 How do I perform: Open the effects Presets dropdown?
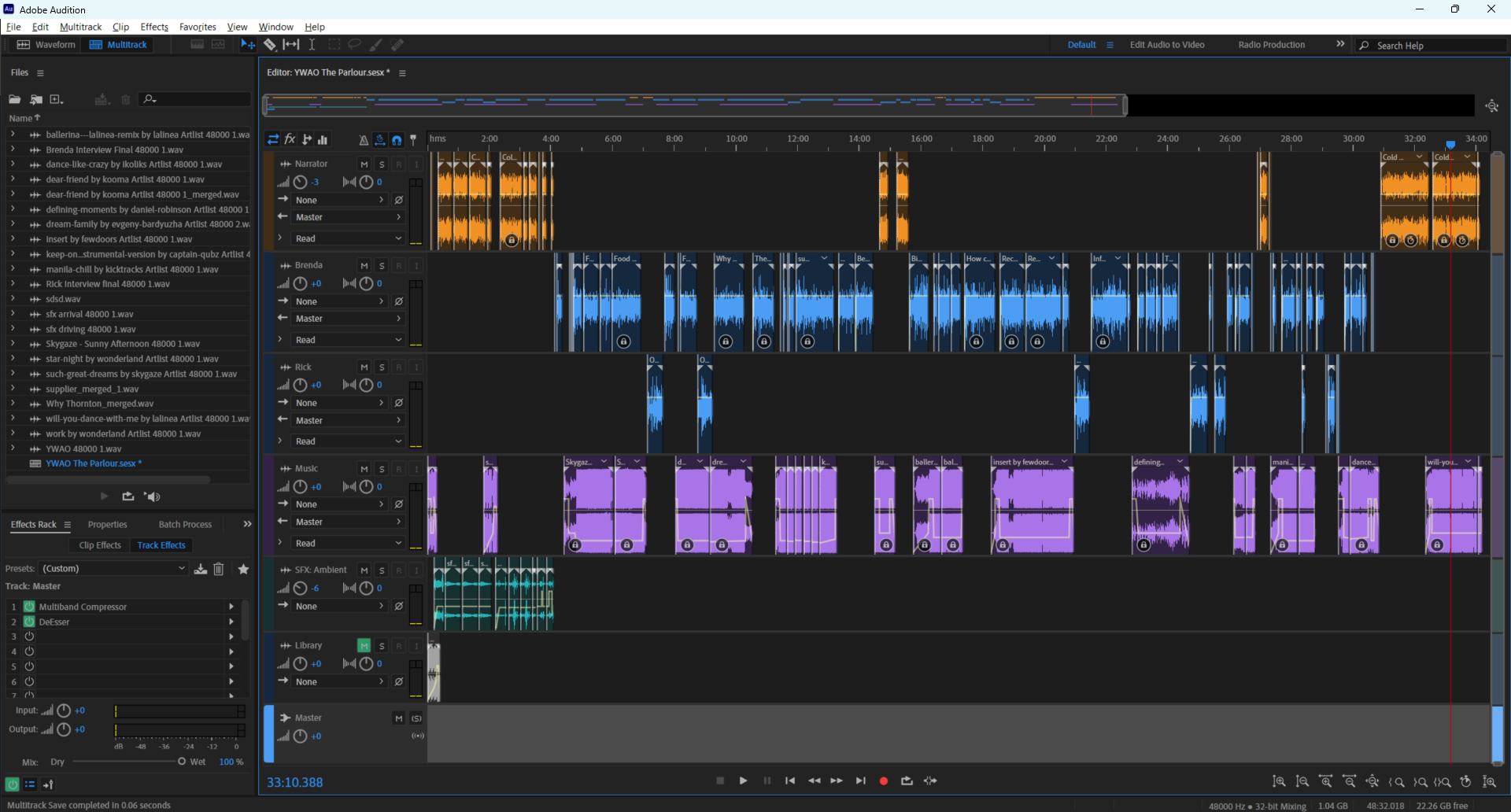(114, 569)
